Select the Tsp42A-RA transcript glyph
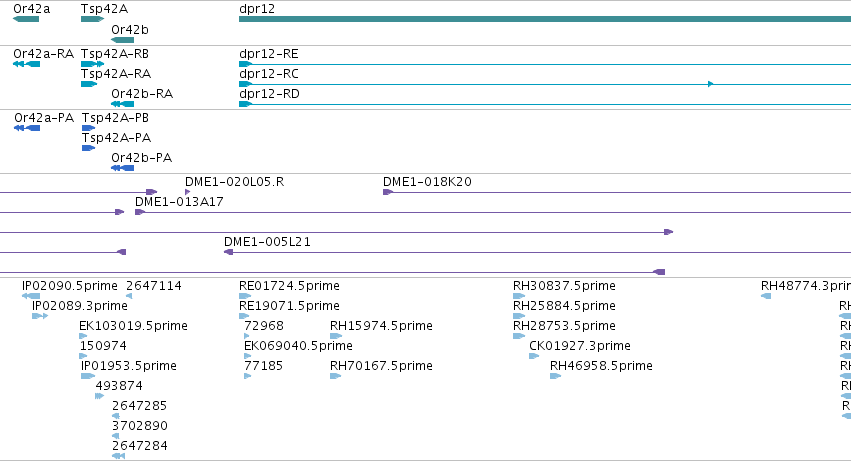 click(89, 84)
